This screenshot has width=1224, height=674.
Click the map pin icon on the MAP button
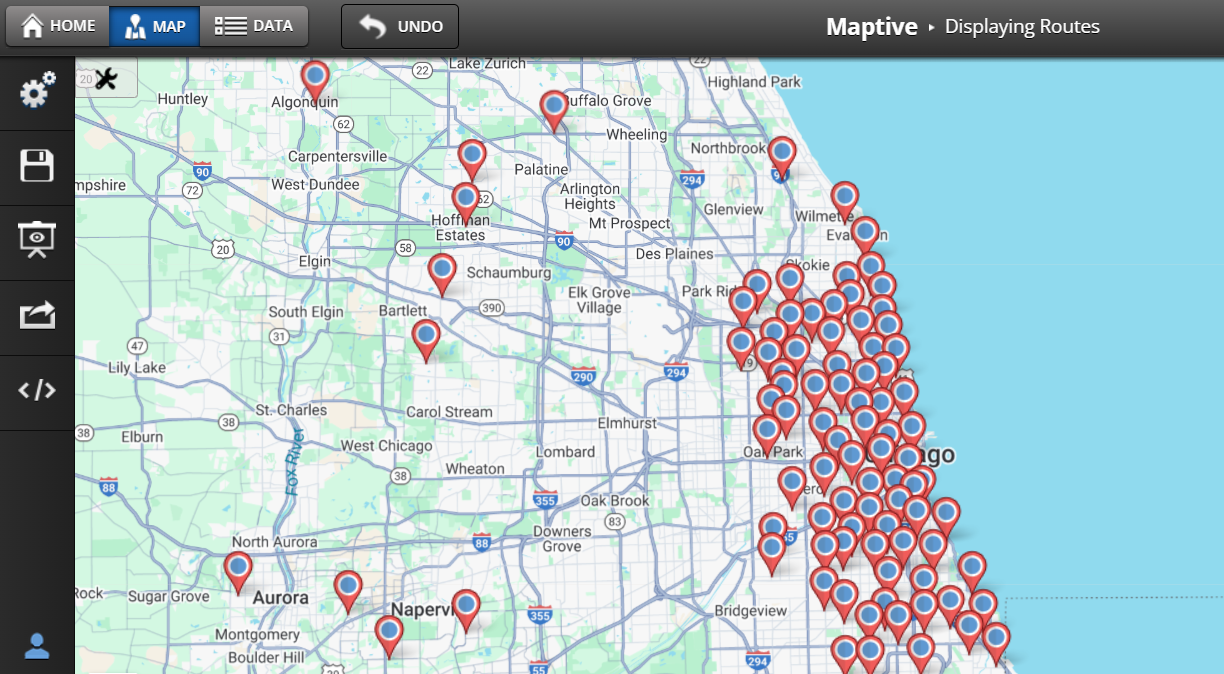[135, 26]
